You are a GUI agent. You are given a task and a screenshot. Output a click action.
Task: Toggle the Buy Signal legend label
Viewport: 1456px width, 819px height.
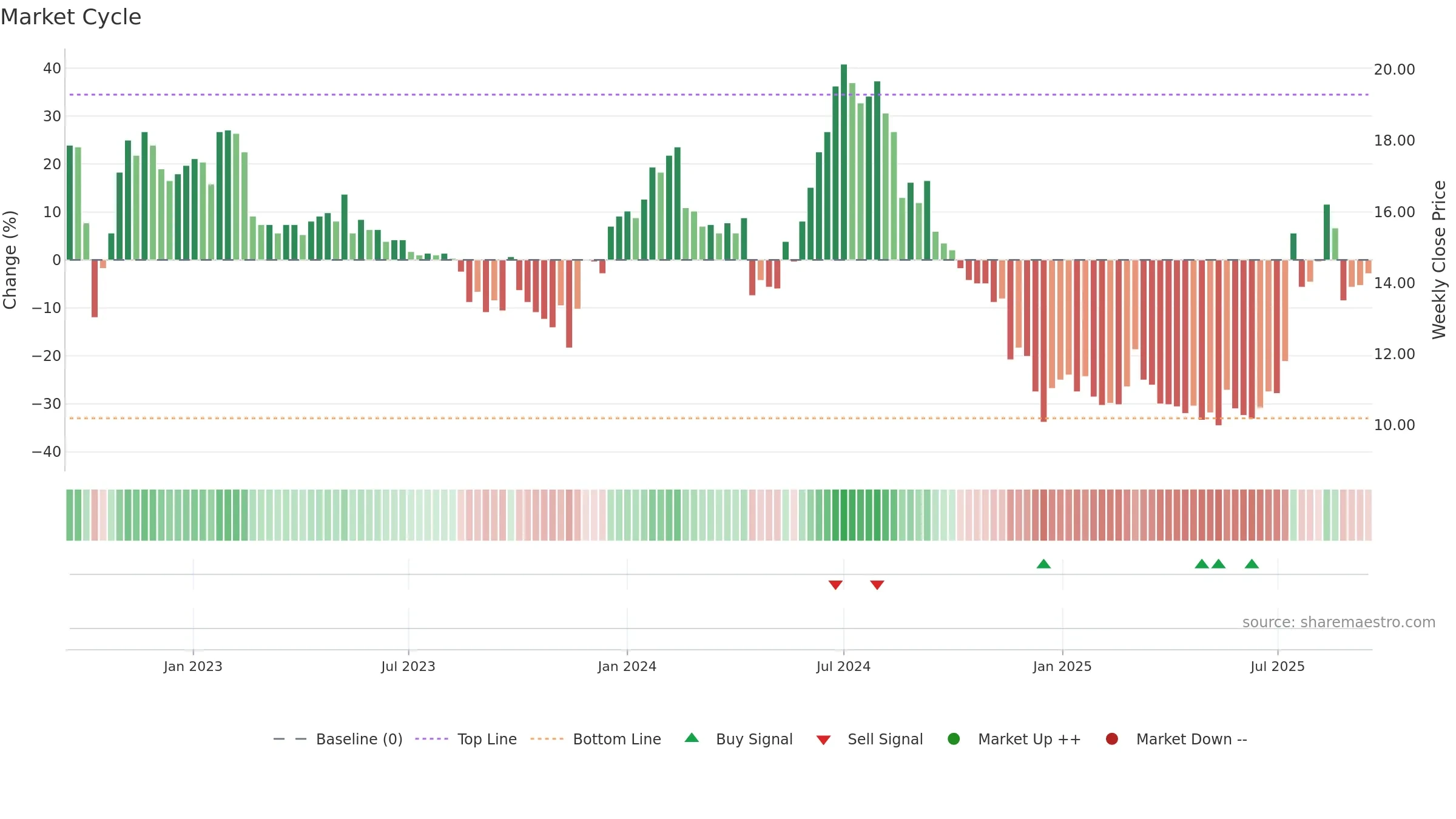(754, 739)
